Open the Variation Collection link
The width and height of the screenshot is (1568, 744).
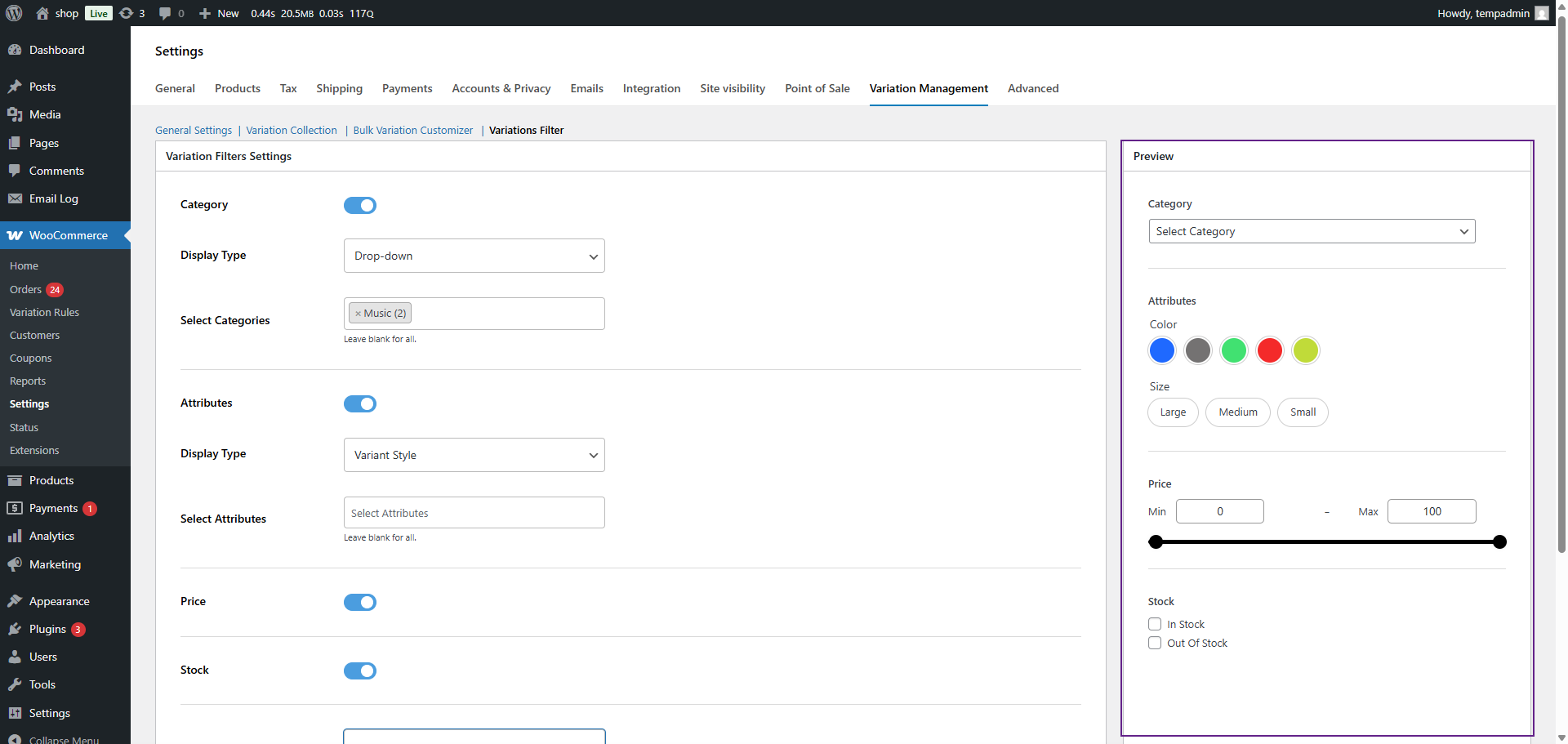click(x=292, y=130)
